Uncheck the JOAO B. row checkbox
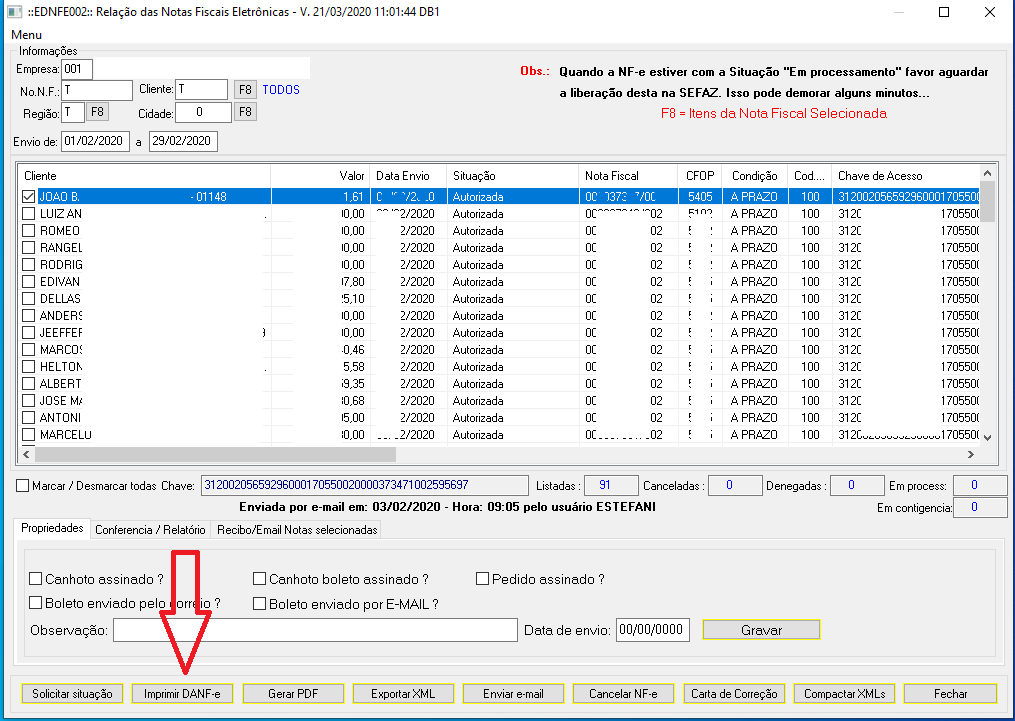1015x721 pixels. coord(28,197)
